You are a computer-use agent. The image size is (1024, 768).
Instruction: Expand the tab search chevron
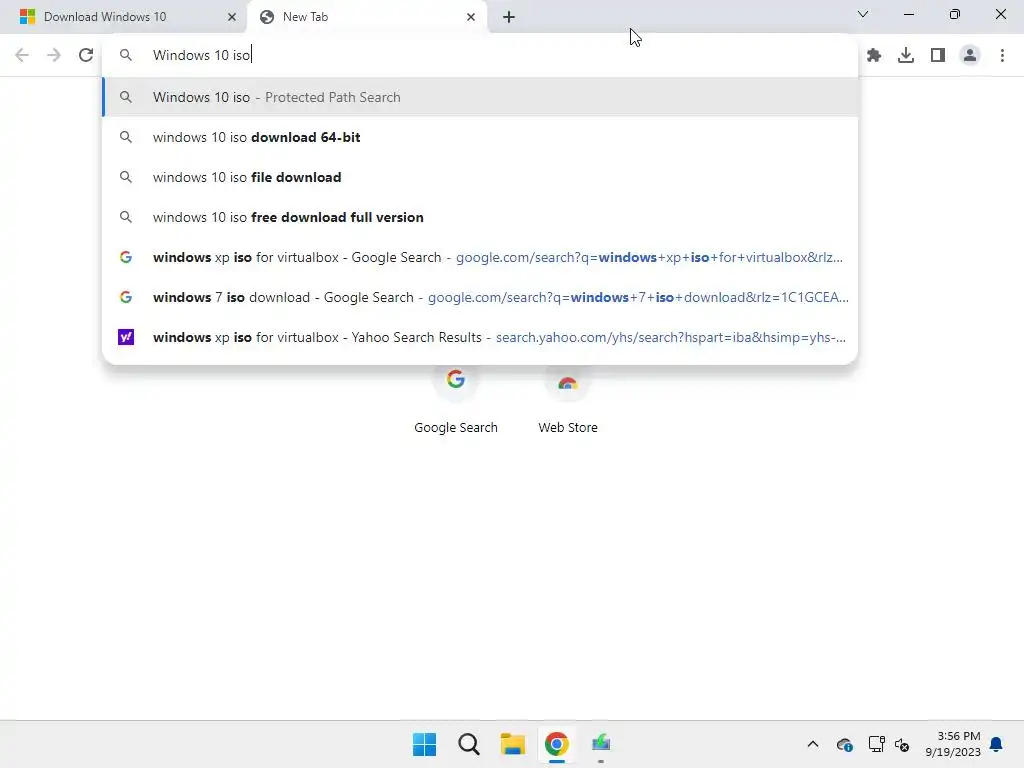click(863, 14)
